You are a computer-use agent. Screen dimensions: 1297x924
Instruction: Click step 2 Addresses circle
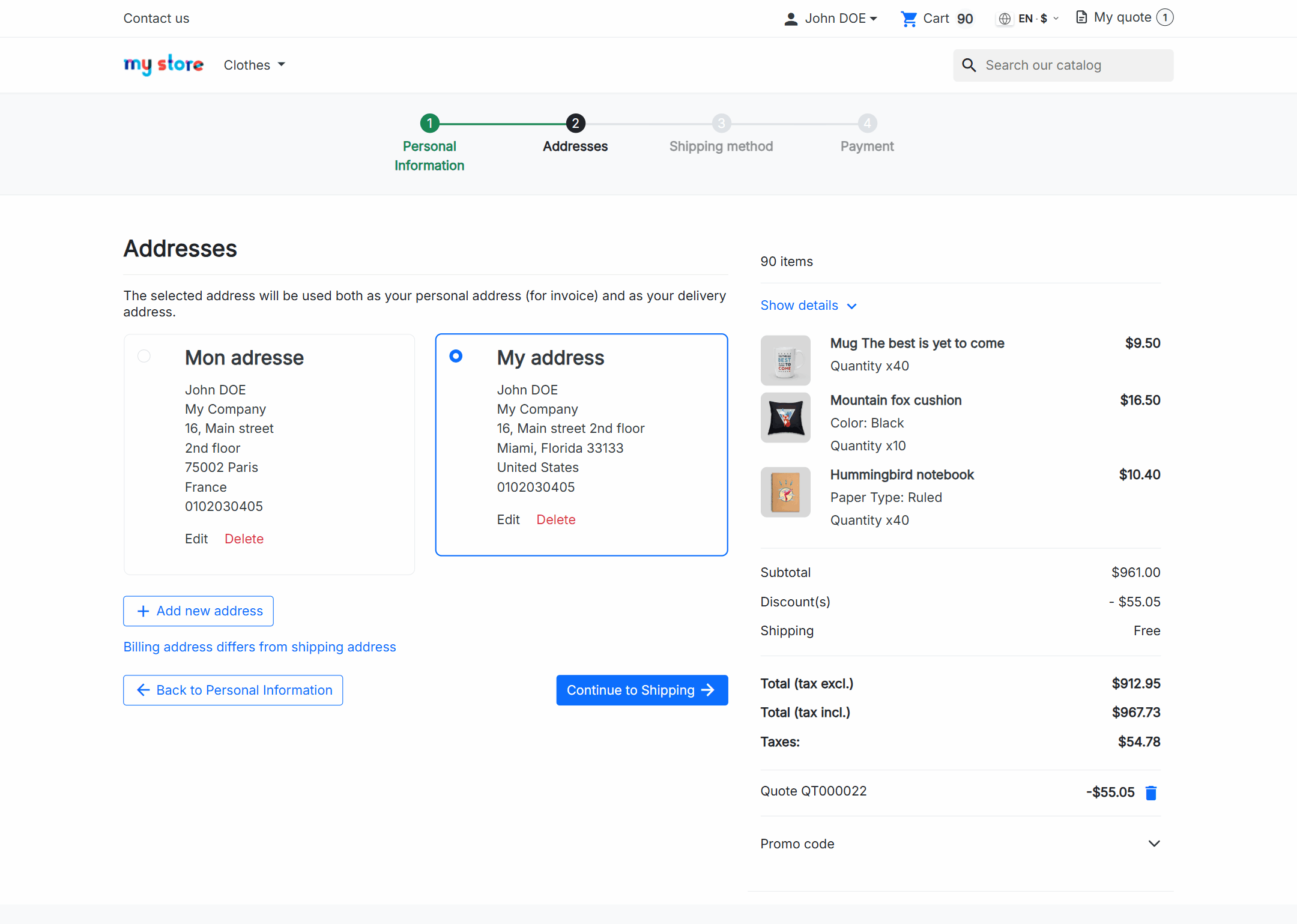pos(575,124)
